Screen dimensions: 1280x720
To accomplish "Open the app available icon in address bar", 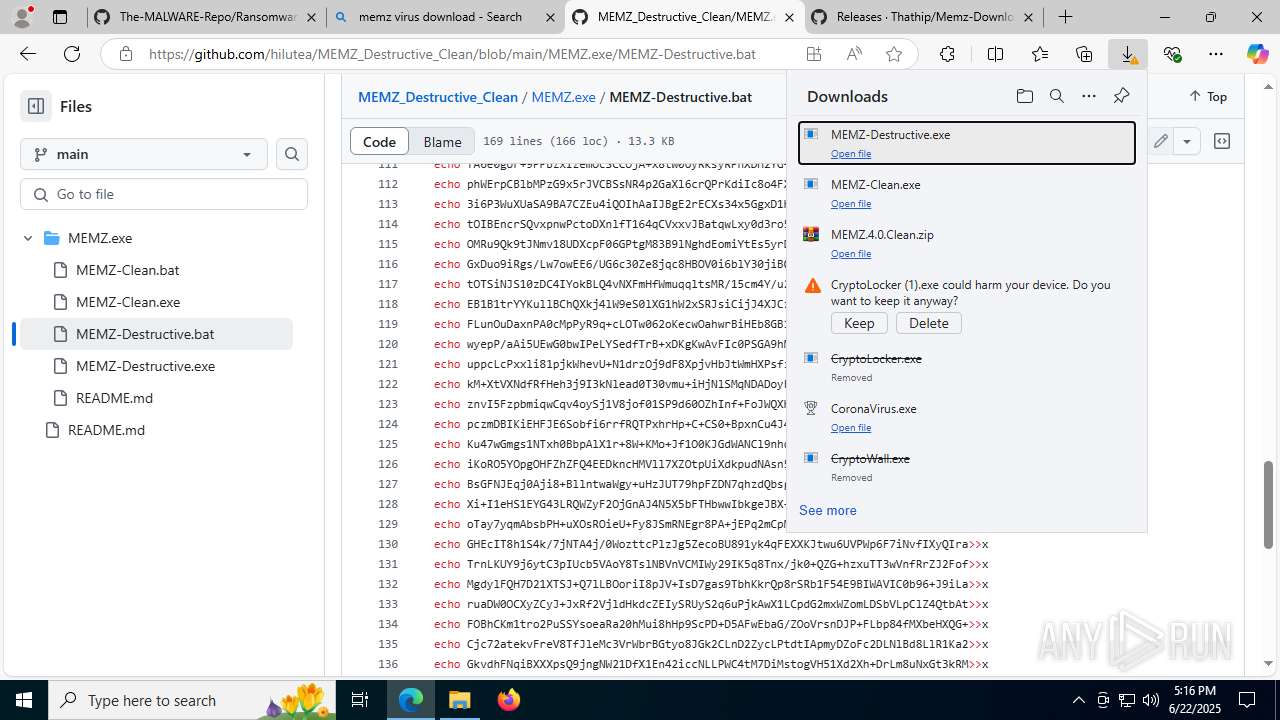I will pyautogui.click(x=814, y=55).
